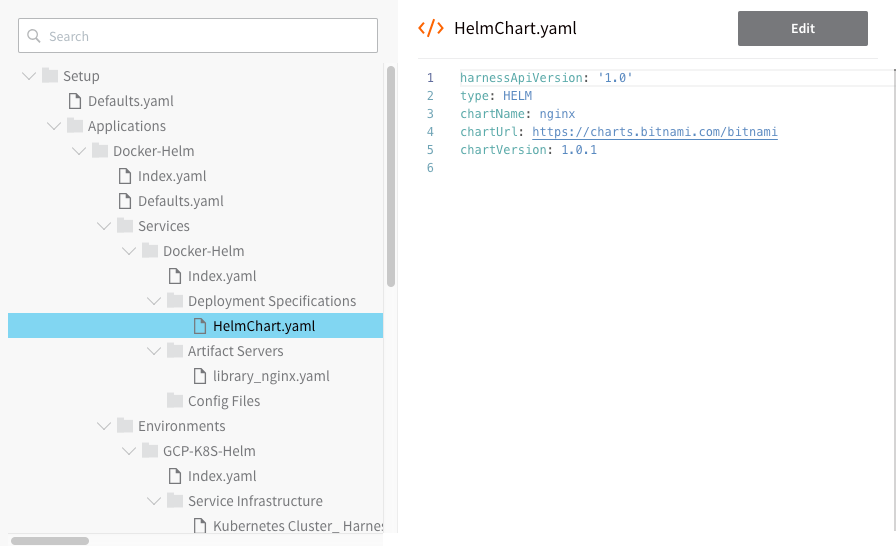Image resolution: width=896 pixels, height=546 pixels.
Task: Click the file icon of Kubernetes Cluster row
Action: point(199,525)
